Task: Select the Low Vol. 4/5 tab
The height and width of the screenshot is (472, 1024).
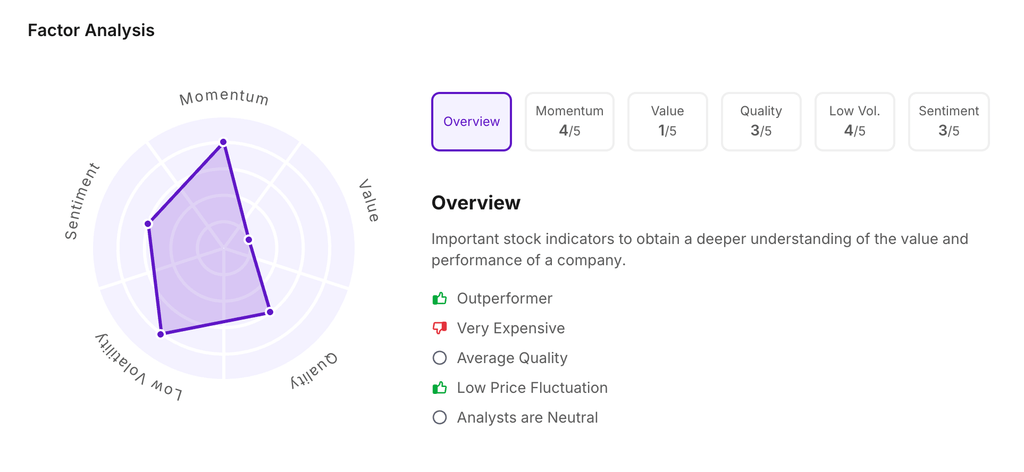Action: click(854, 122)
